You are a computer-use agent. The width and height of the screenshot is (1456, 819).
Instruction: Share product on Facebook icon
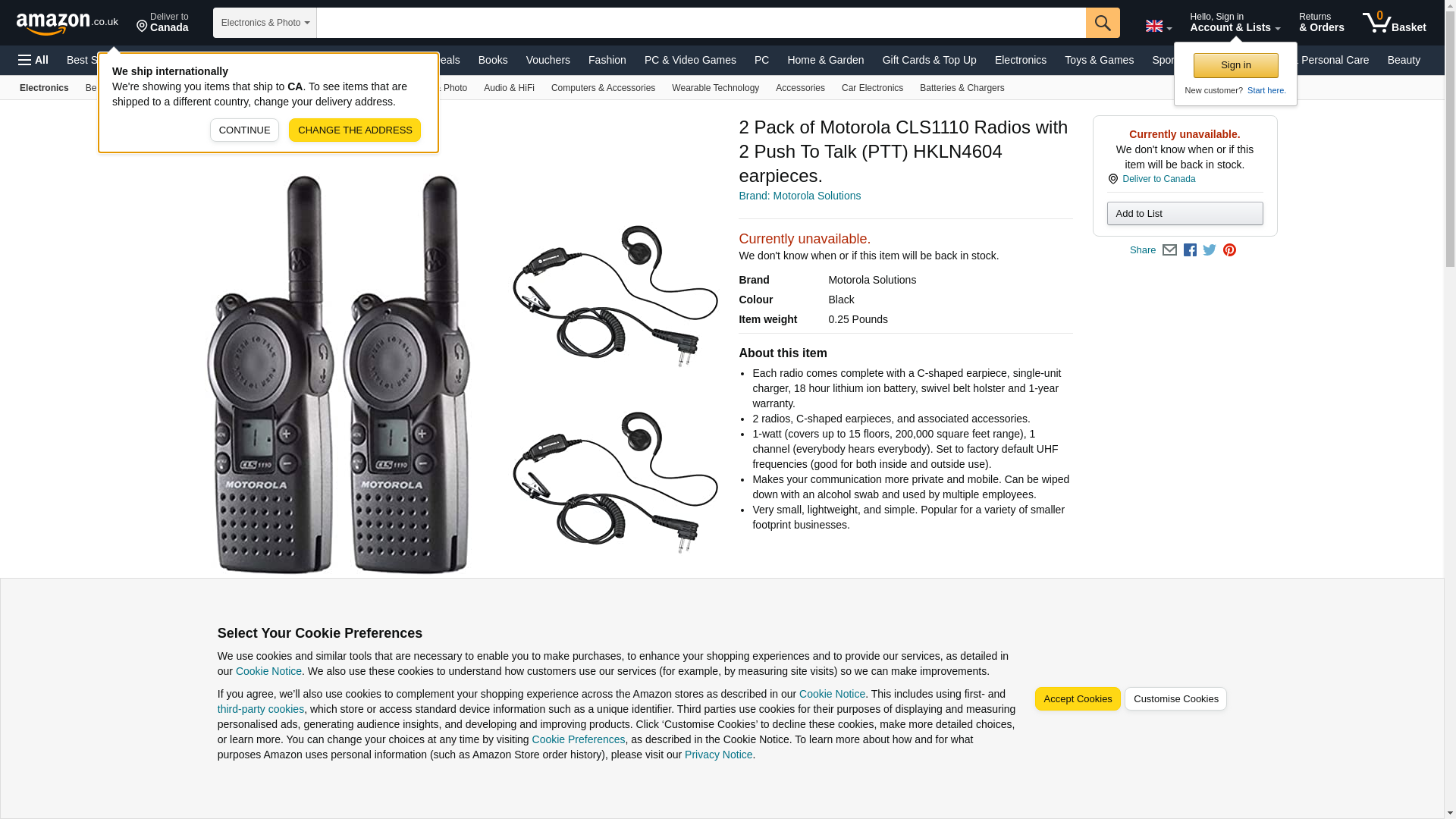click(1190, 250)
